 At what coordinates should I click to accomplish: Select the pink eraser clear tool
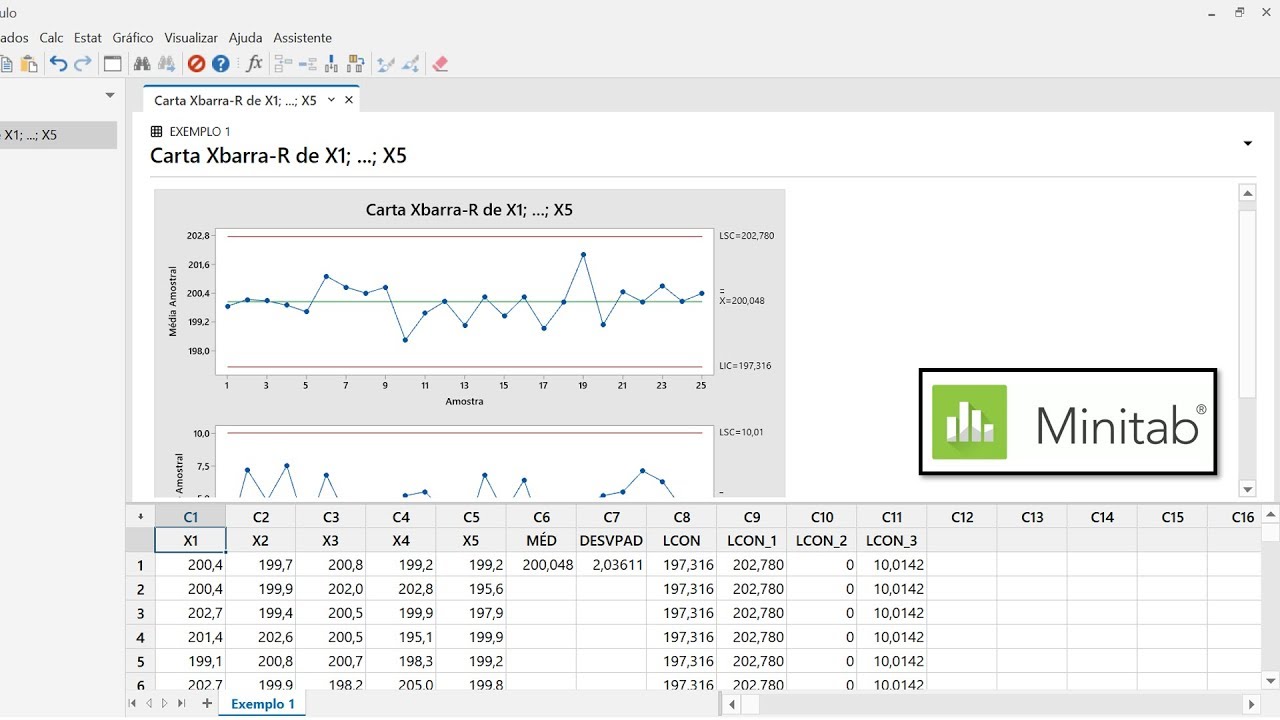click(x=440, y=64)
